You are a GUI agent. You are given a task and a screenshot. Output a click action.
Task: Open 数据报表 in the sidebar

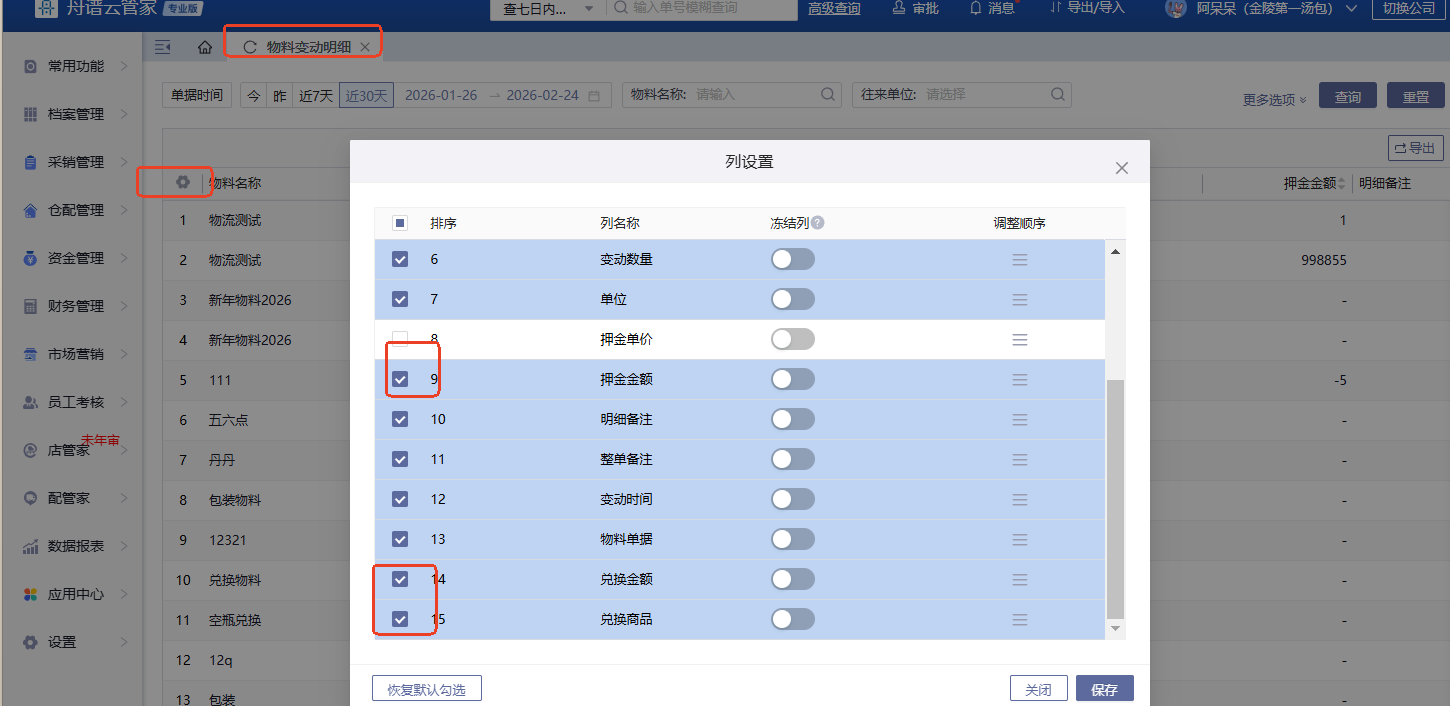[x=76, y=546]
